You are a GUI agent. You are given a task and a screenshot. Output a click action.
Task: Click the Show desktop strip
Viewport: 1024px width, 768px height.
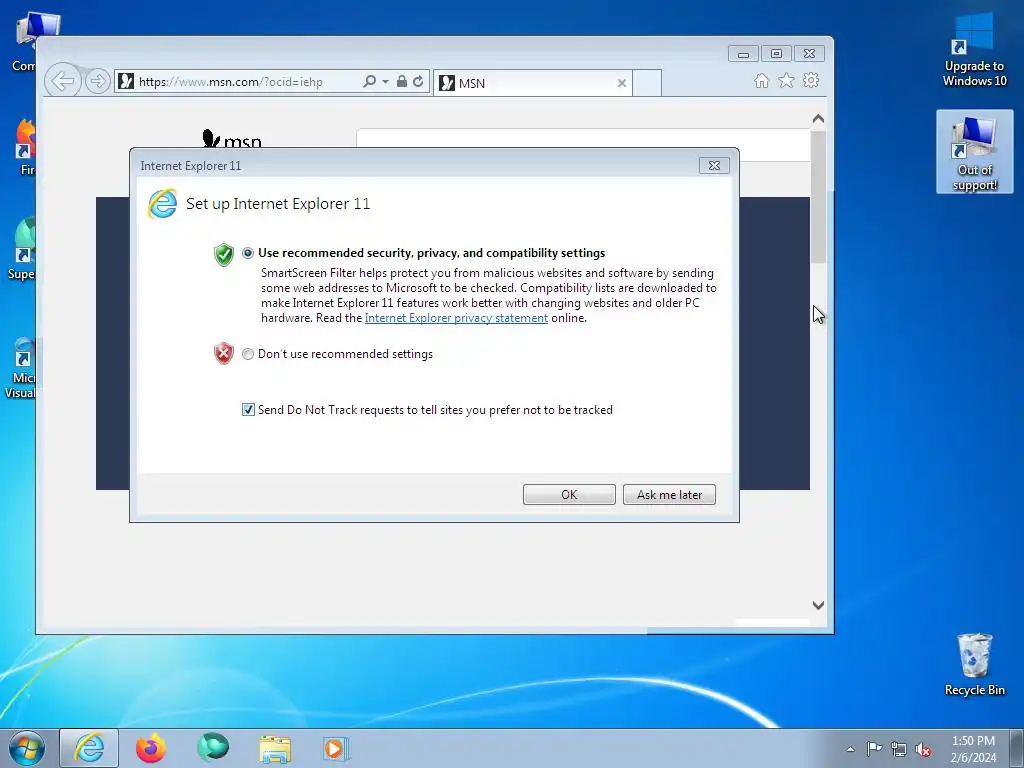1017,748
